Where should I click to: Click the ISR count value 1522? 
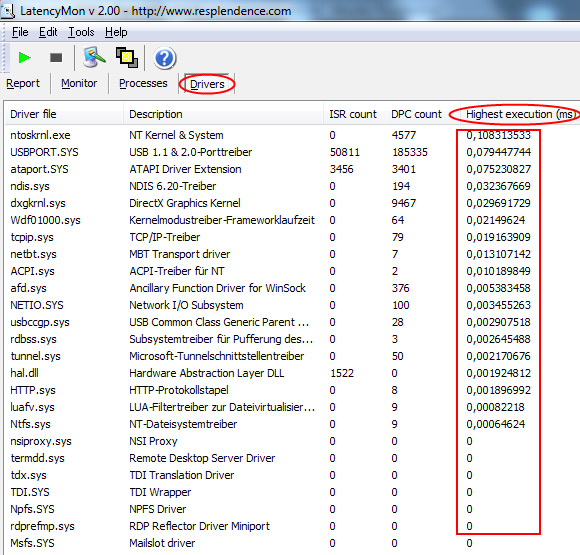coord(342,373)
